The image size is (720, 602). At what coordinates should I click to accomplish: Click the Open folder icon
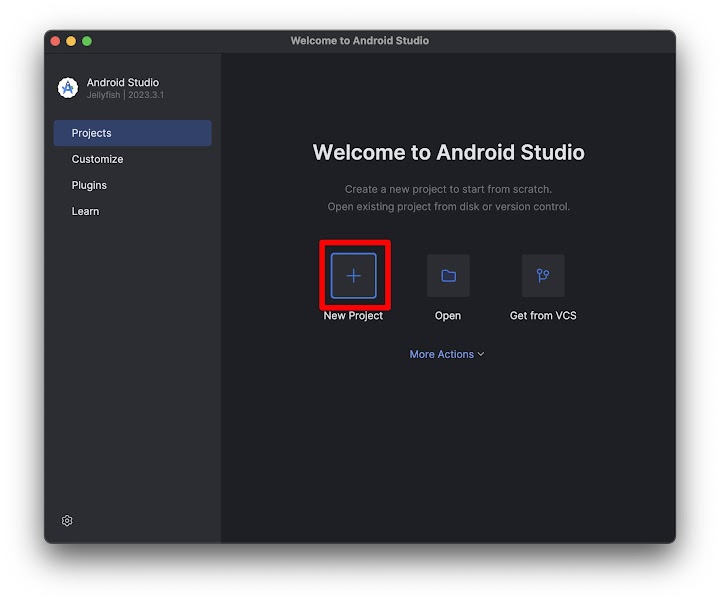coord(448,276)
